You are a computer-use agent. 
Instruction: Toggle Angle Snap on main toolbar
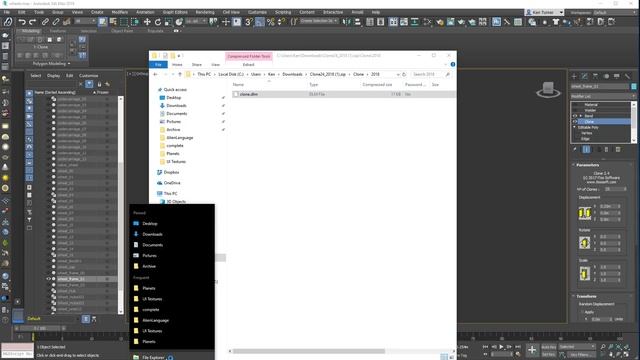(x=260, y=22)
